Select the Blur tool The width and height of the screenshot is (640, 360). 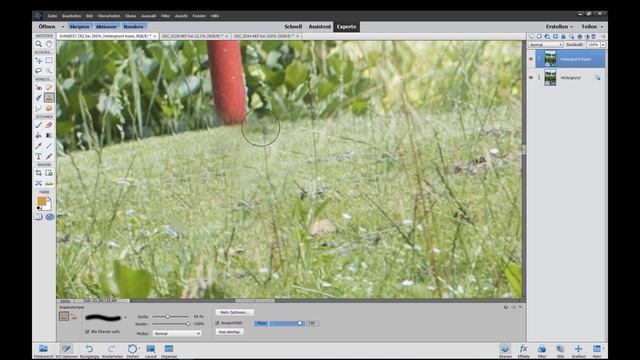click(38, 108)
